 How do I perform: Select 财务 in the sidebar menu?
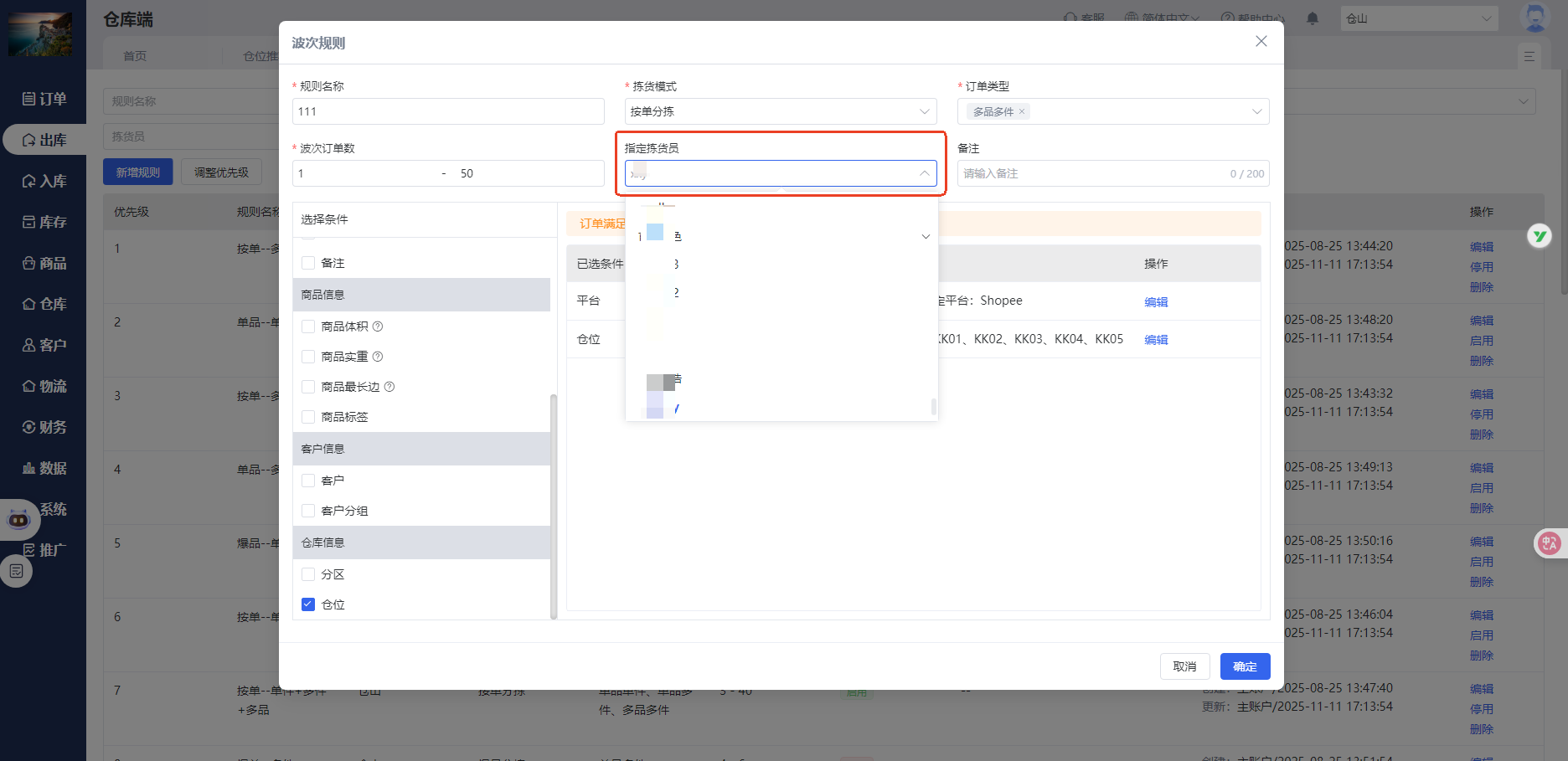pyautogui.click(x=44, y=427)
